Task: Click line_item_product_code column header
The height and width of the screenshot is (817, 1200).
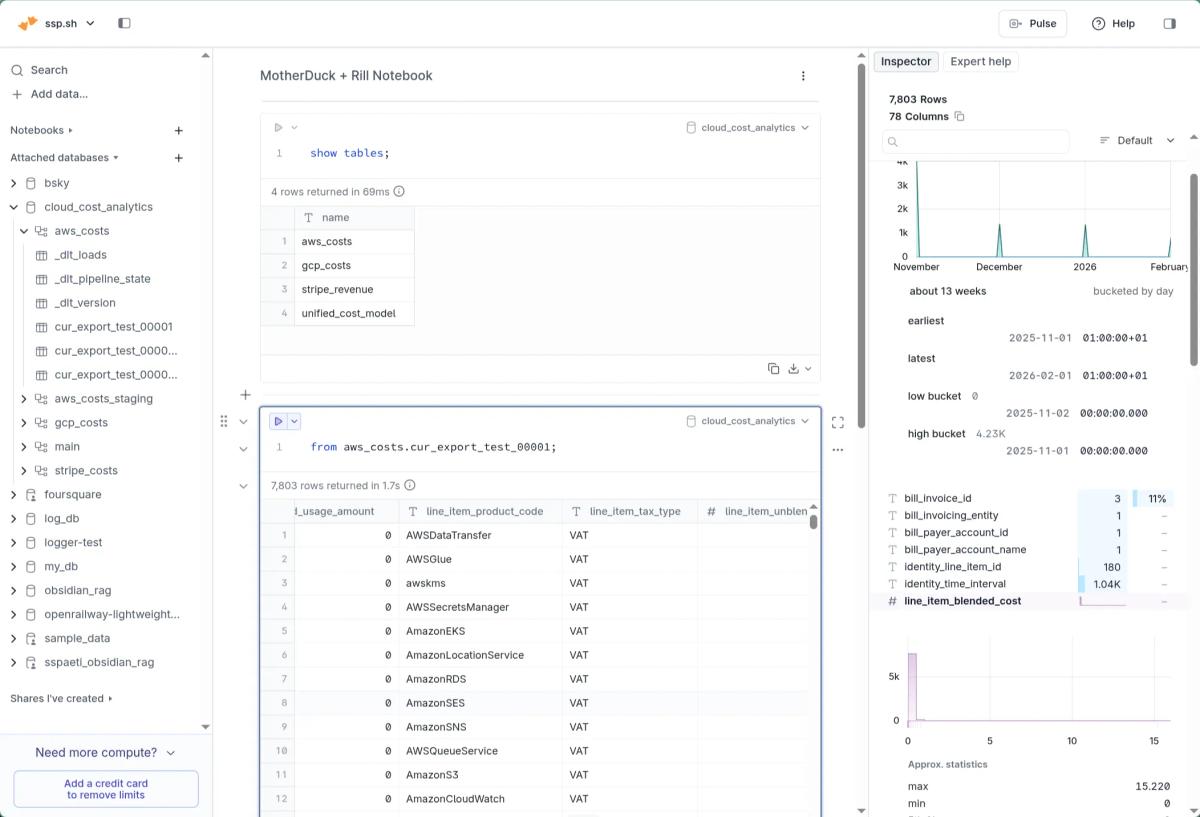Action: (480, 511)
